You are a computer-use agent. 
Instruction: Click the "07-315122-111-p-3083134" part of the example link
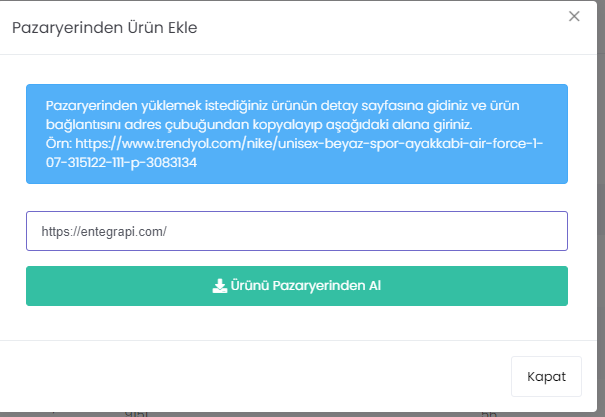click(121, 162)
